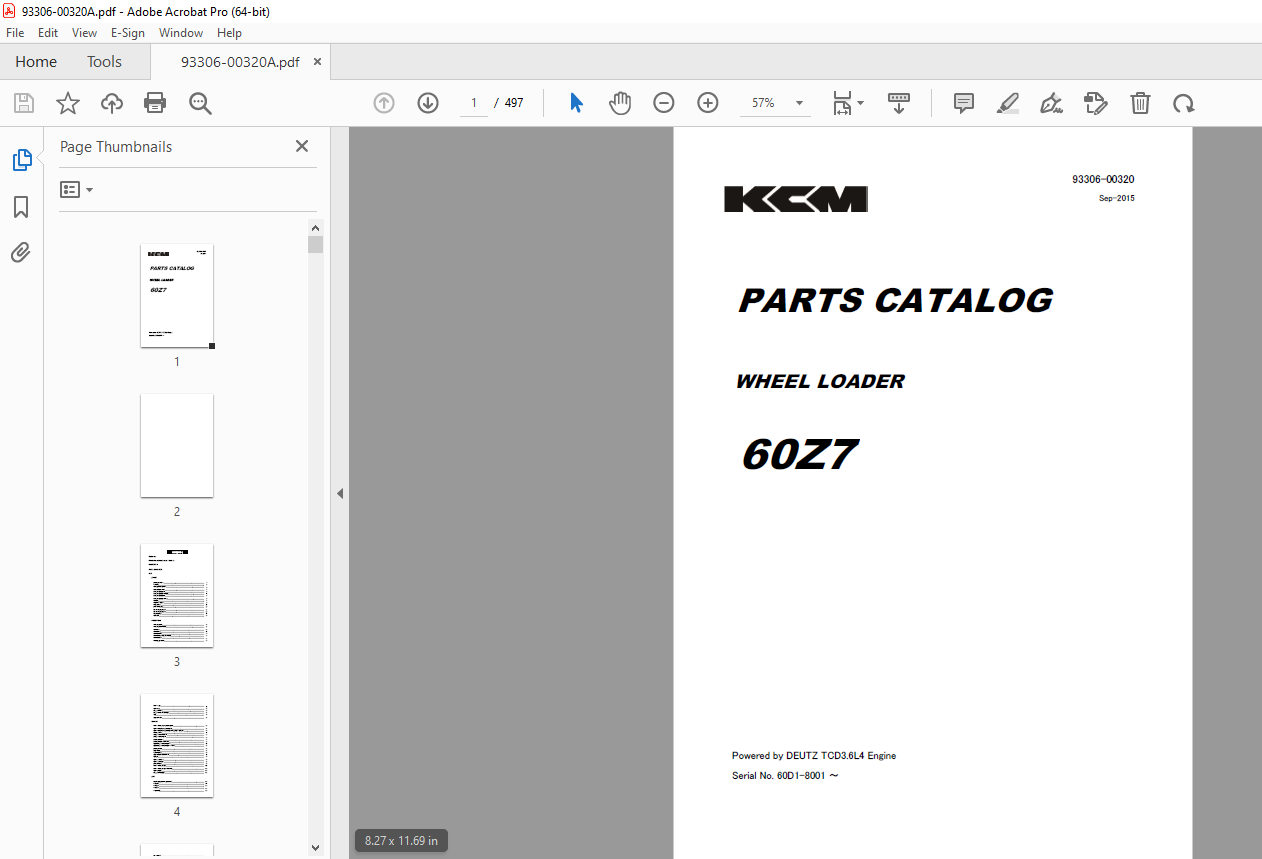Click the fit page scrolling icon
1262x859 pixels.
point(842,103)
